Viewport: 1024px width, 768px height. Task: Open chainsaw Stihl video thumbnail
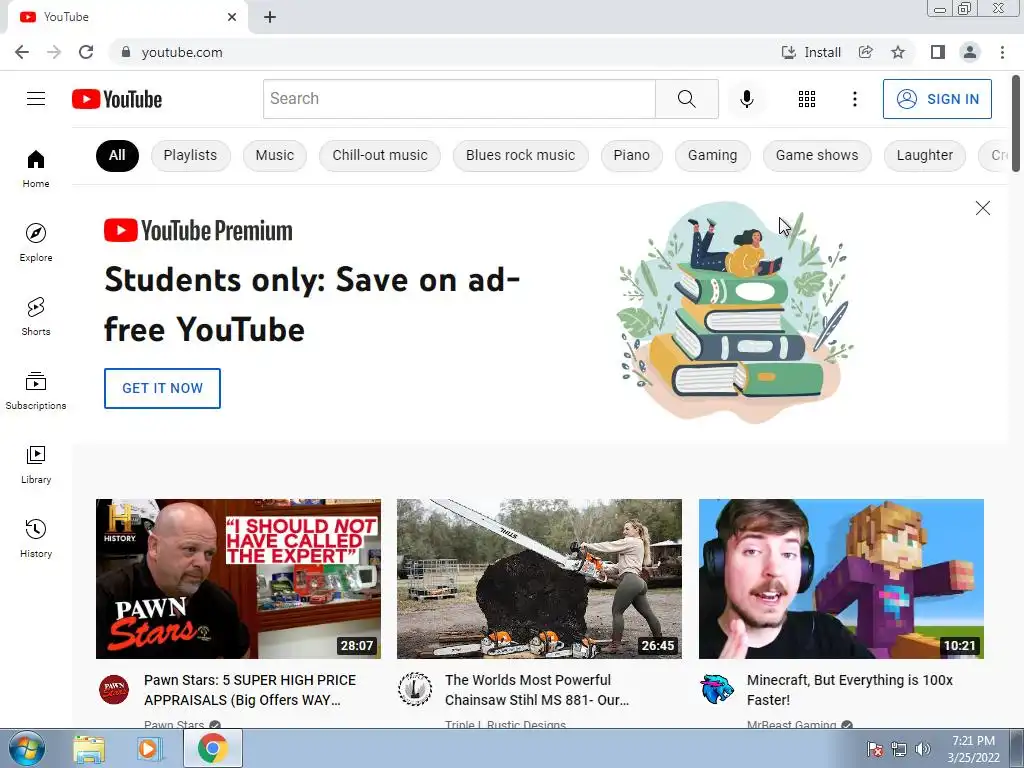[539, 579]
